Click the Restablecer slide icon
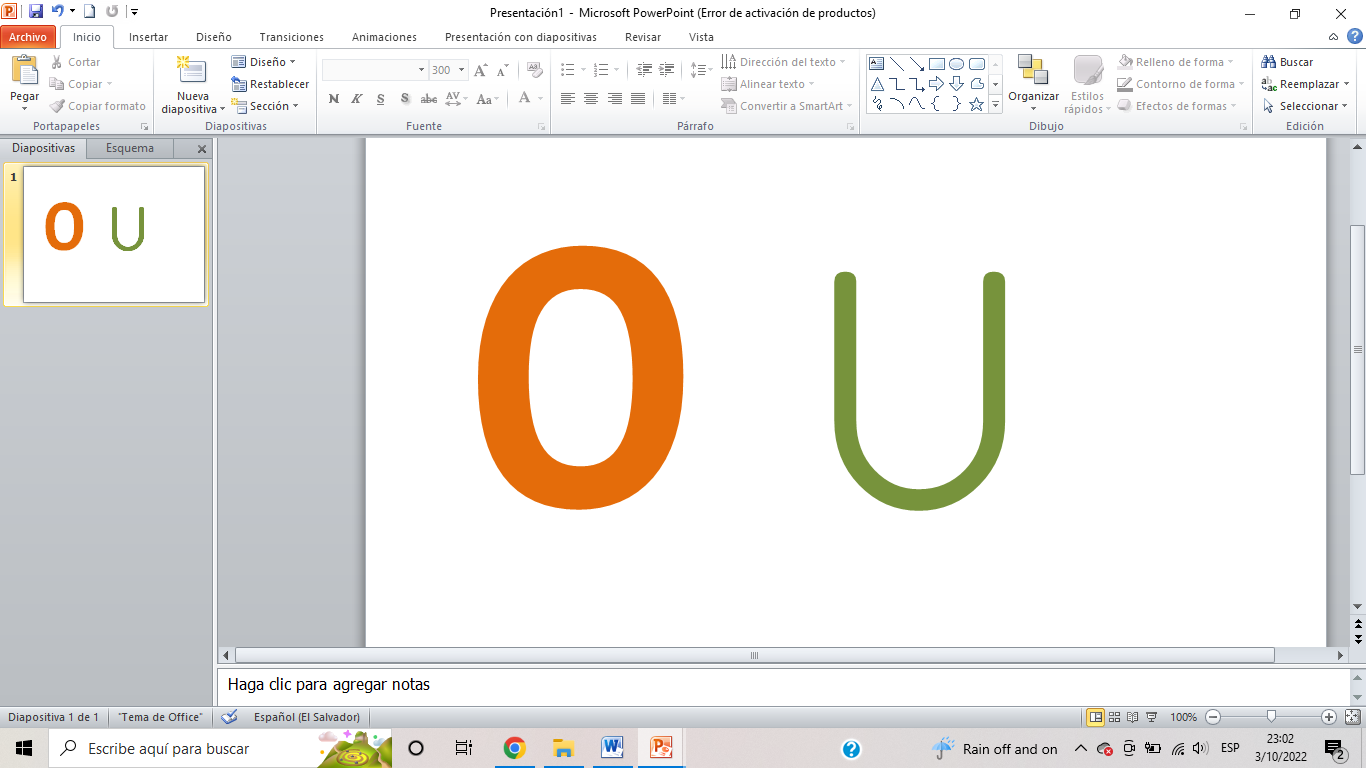This screenshot has height=768, width=1366. 270,84
